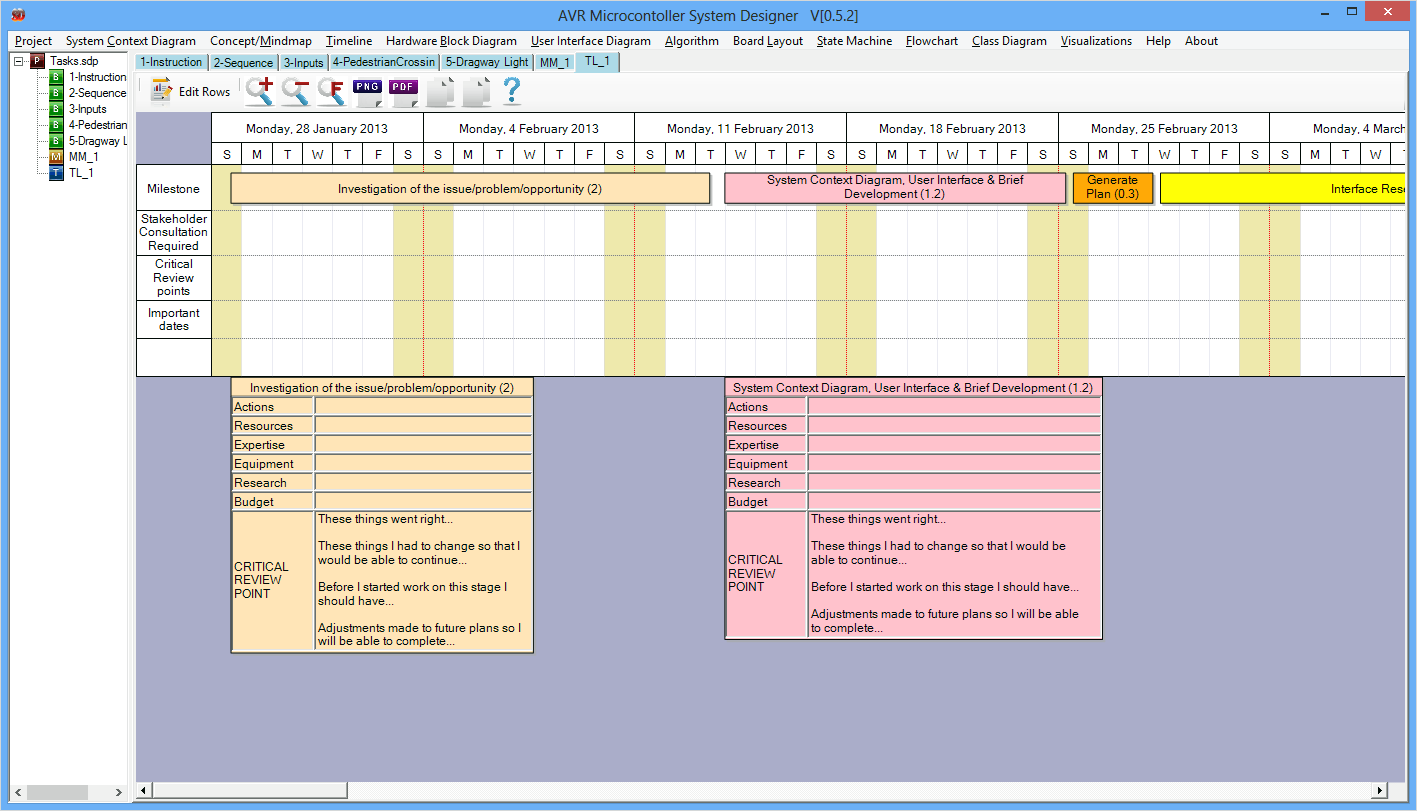Collapse the Tasks.sdp project tree node
Image resolution: width=1417 pixels, height=811 pixels.
click(x=19, y=61)
